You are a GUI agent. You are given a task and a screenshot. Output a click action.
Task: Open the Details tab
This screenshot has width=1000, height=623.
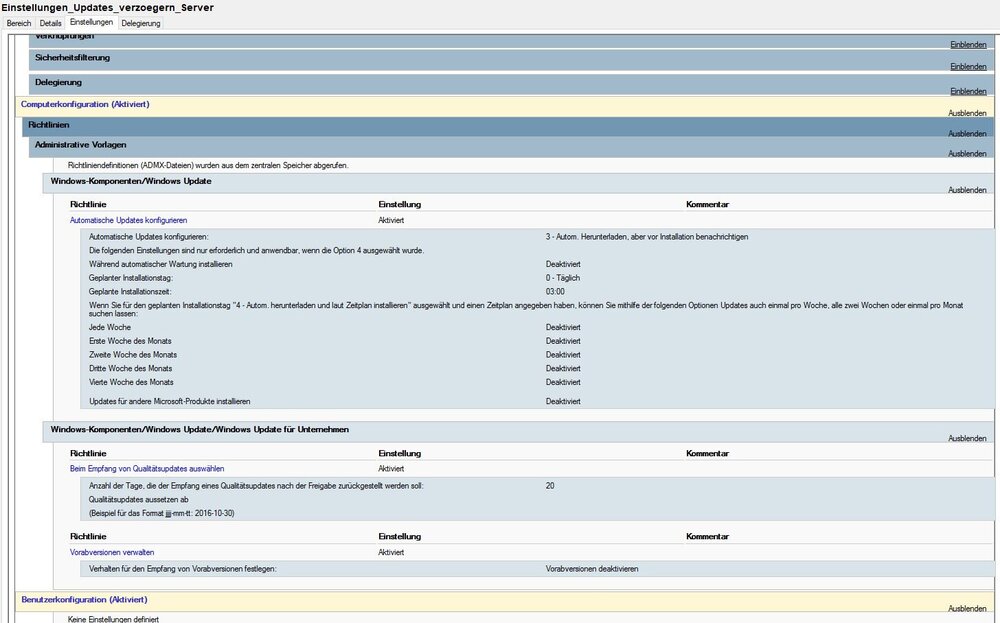click(x=50, y=22)
